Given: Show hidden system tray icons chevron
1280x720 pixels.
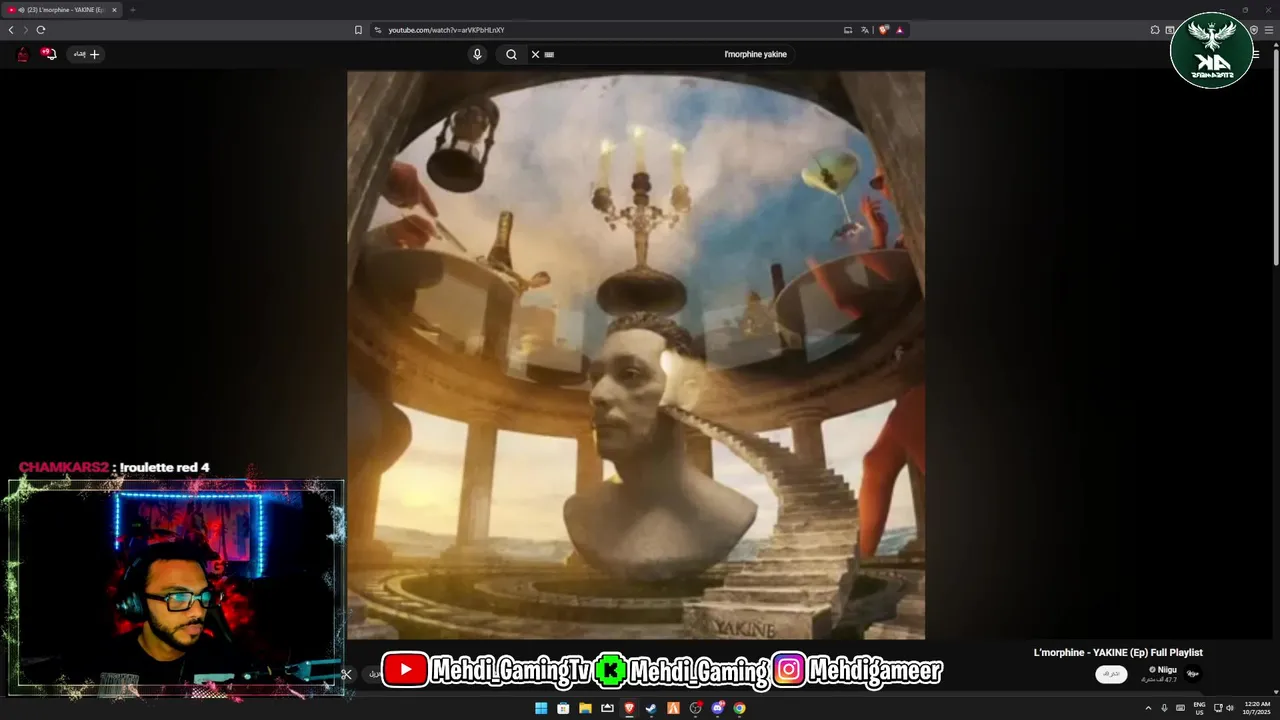Looking at the screenshot, I should (x=1148, y=708).
